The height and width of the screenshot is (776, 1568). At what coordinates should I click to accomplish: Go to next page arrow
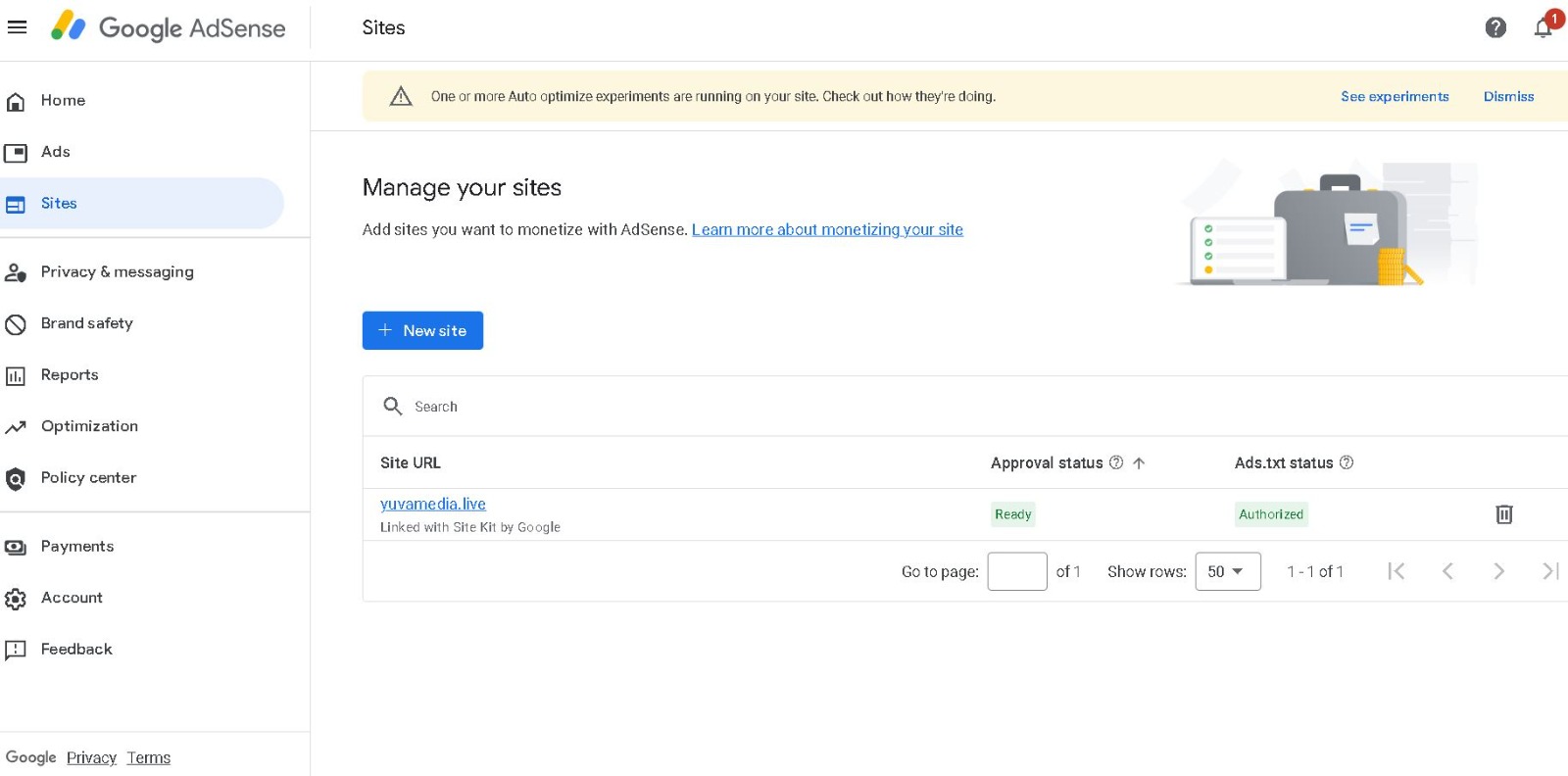click(1498, 571)
